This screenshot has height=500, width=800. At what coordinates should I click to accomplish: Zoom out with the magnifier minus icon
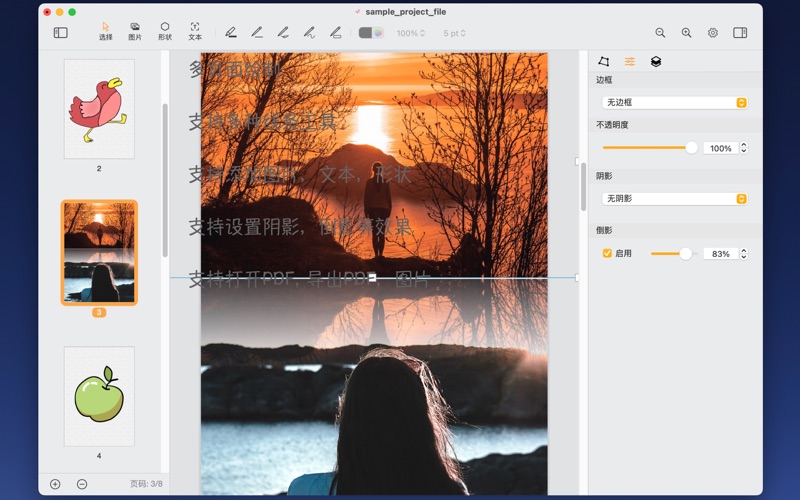pos(660,33)
